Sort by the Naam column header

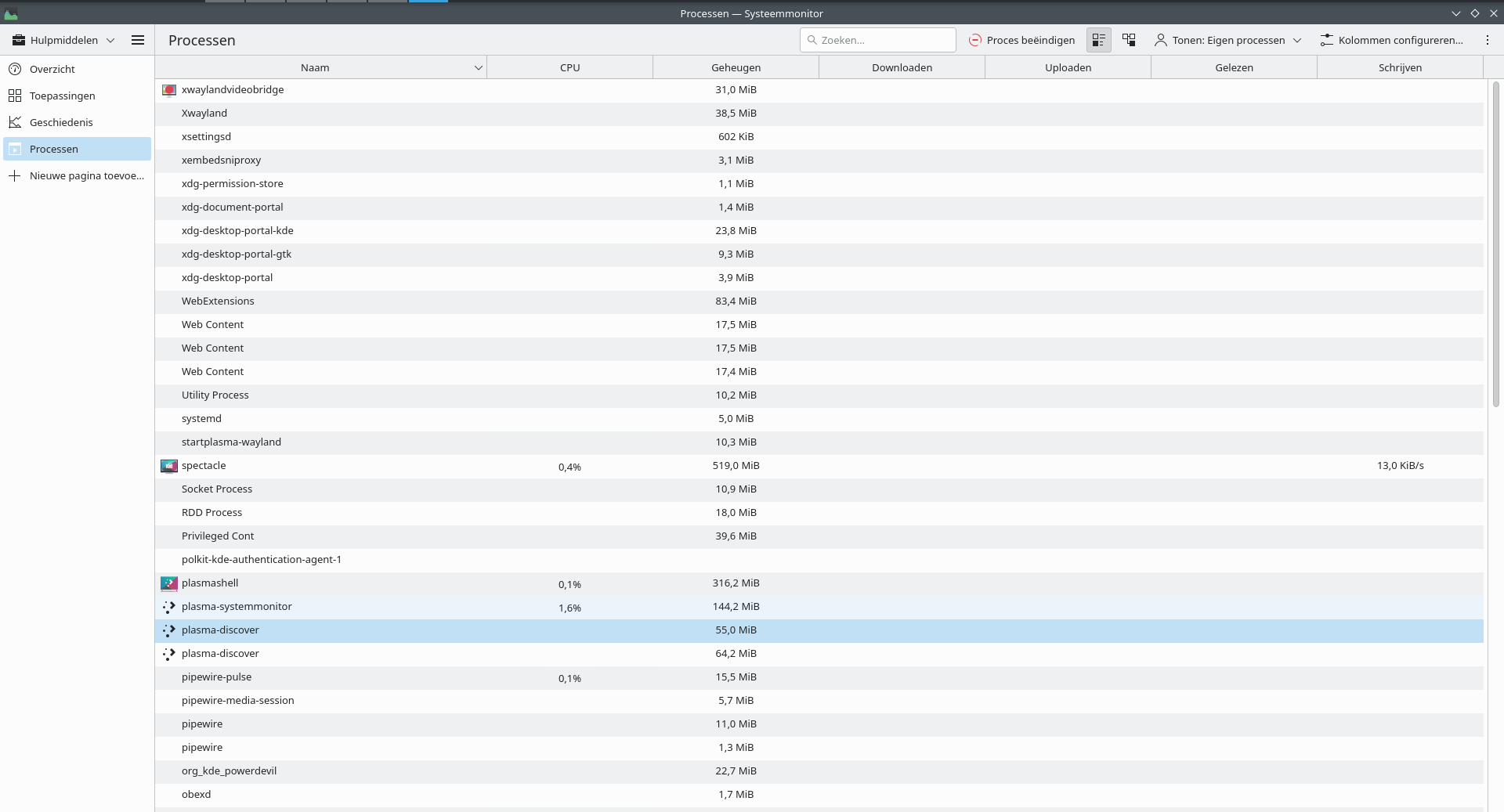click(320, 67)
